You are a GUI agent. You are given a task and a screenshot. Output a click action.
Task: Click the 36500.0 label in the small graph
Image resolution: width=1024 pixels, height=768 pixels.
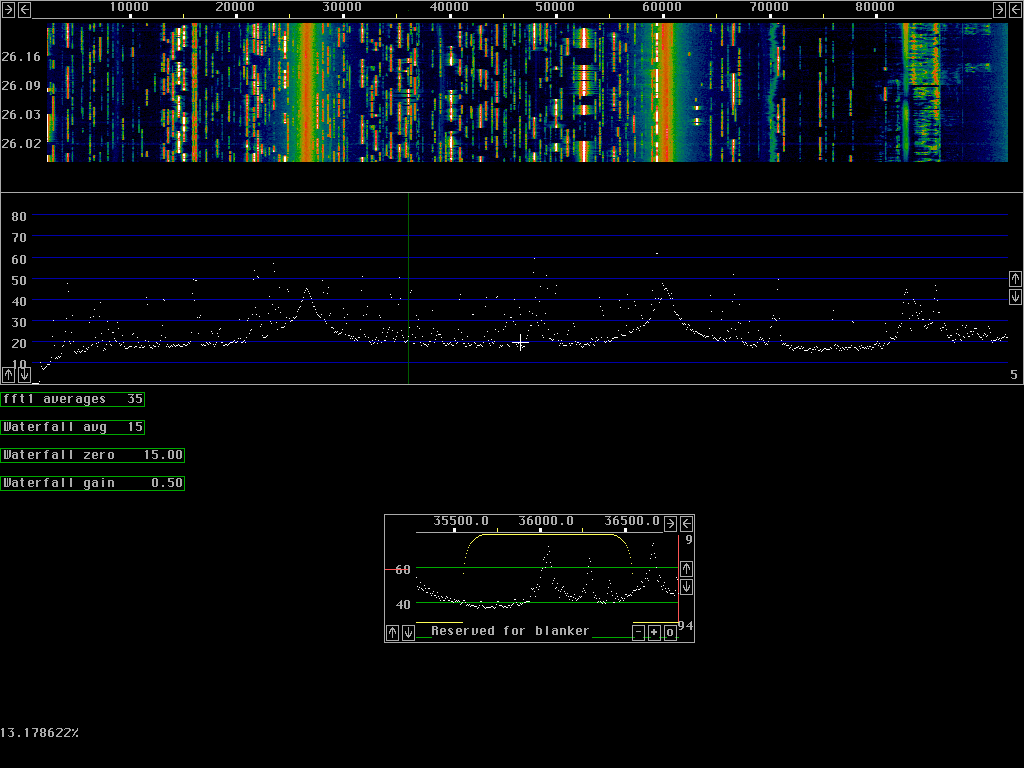632,520
